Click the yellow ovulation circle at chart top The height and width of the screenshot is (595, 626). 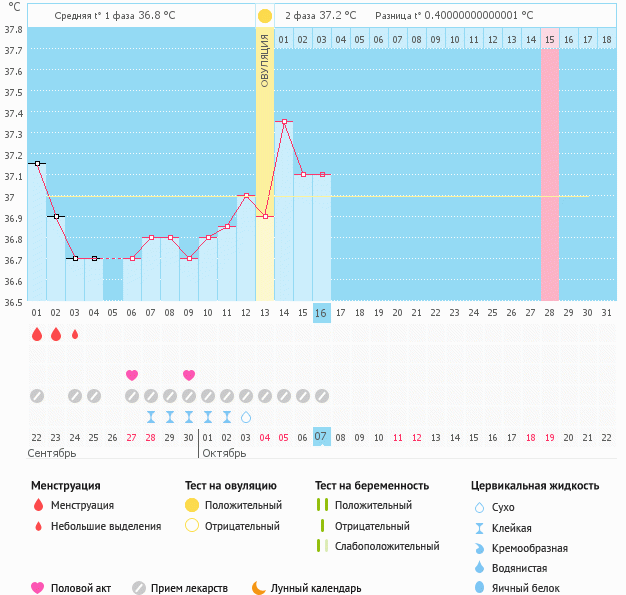[264, 16]
